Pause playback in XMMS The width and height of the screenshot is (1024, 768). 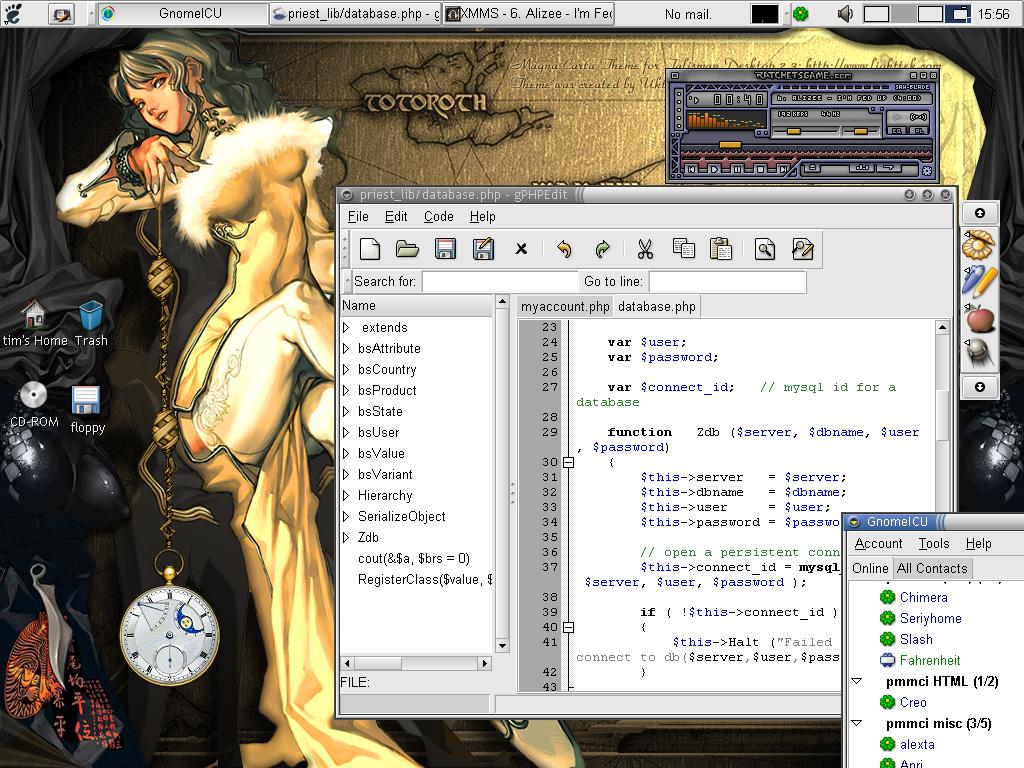[737, 170]
